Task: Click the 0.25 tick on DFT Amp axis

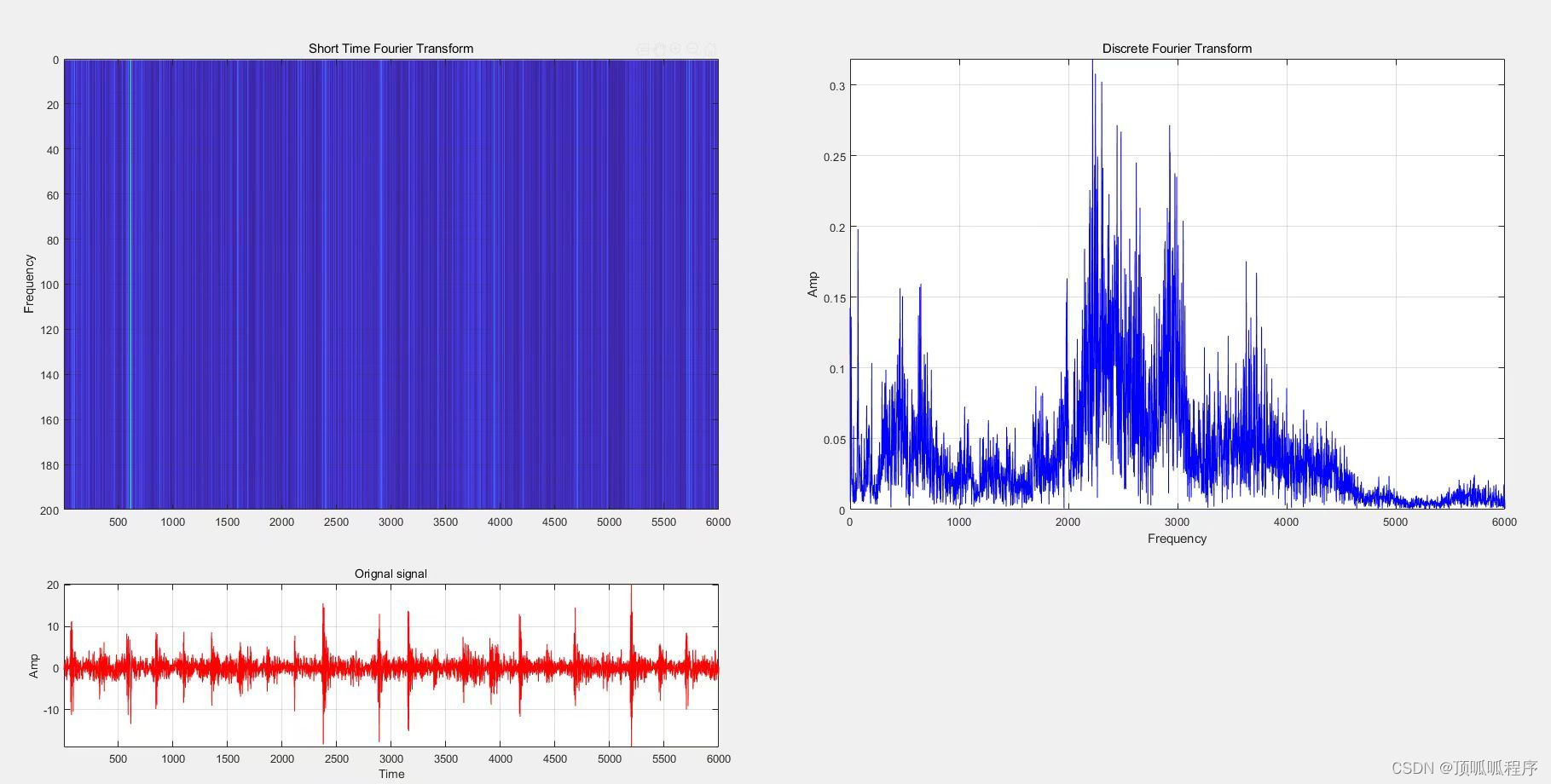Action: click(834, 157)
